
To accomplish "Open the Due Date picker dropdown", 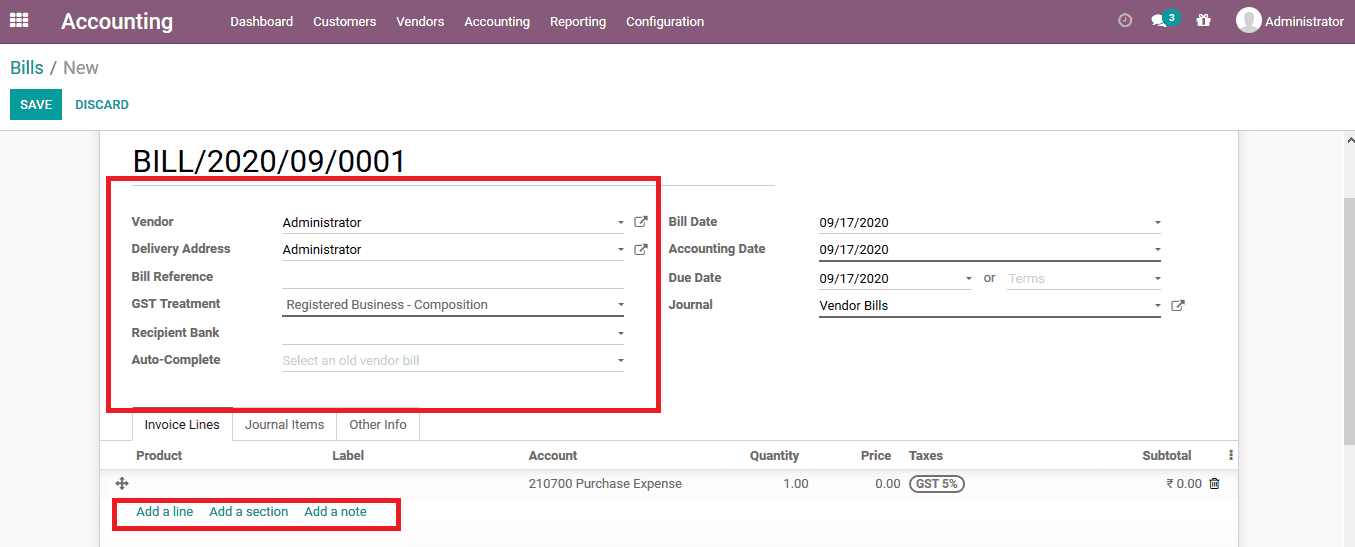I will coord(968,279).
